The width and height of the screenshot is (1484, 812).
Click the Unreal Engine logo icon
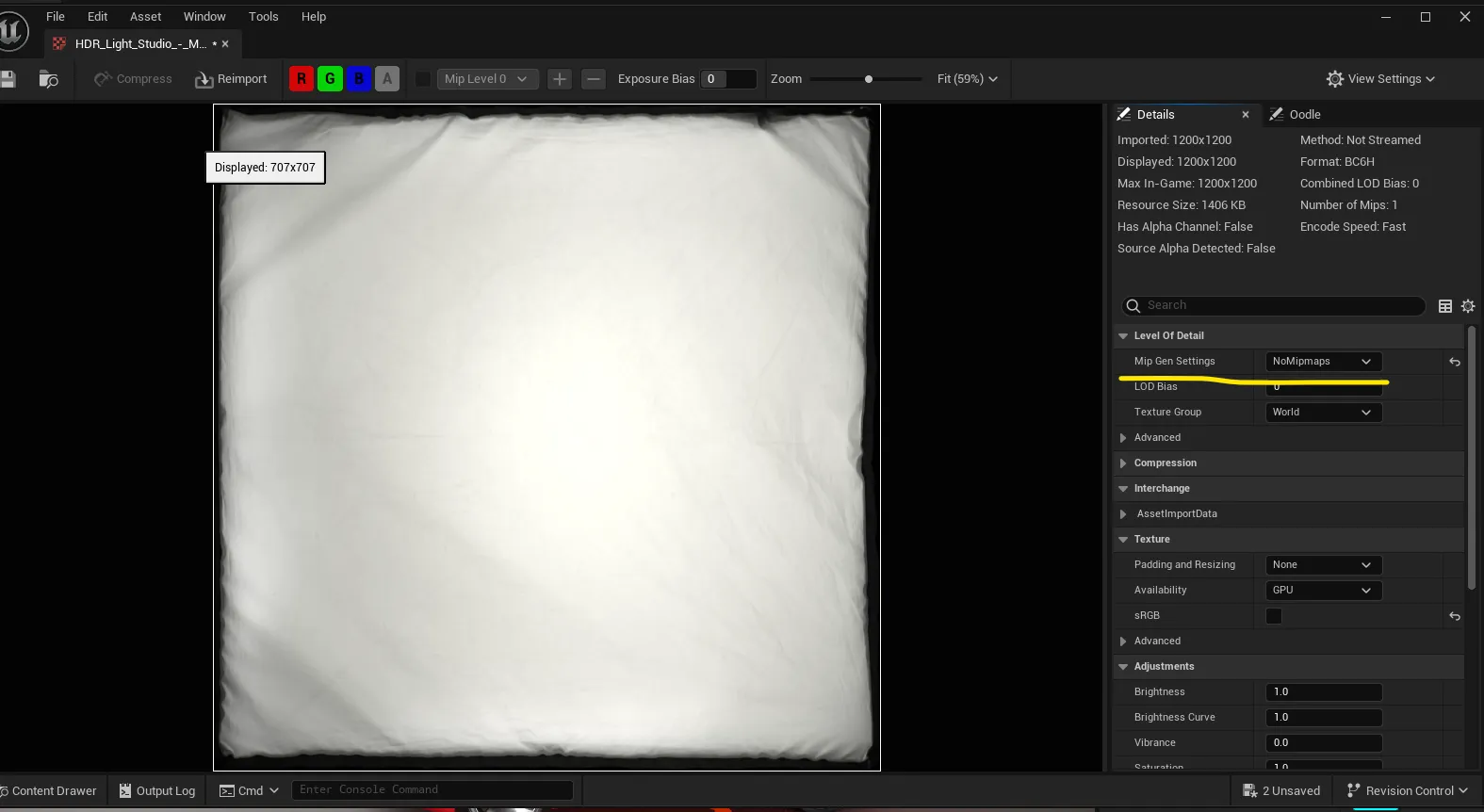[12, 31]
